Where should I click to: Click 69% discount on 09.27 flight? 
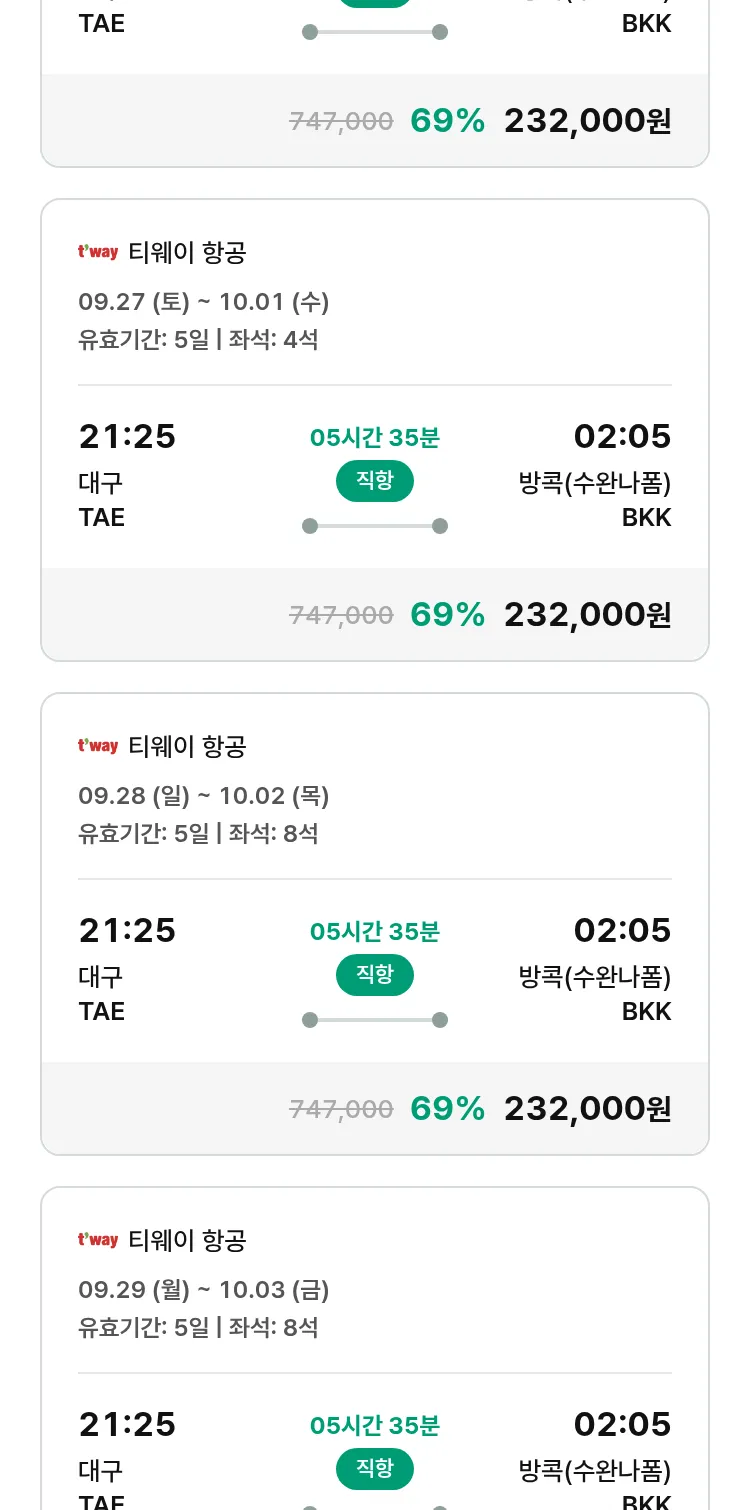pos(447,614)
